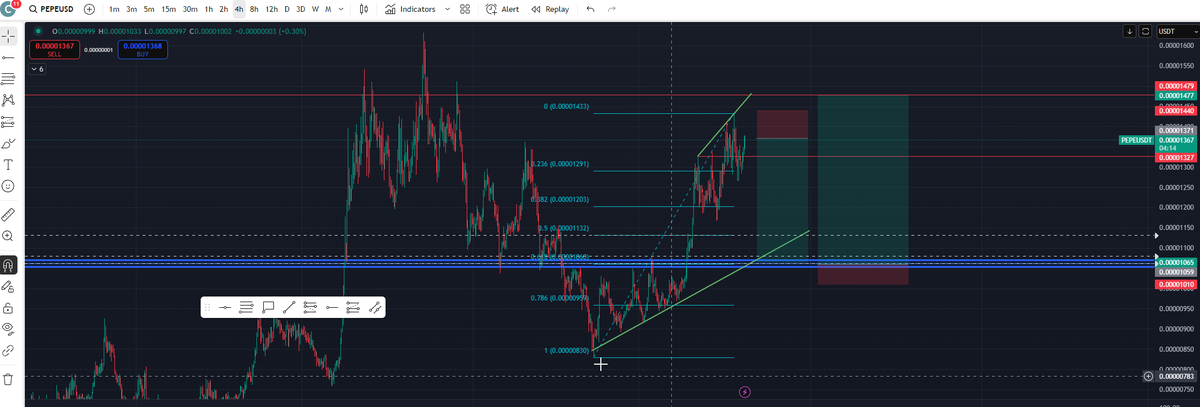The height and width of the screenshot is (407, 1200).
Task: Select the trend line favorite tool
Action: pos(288,308)
